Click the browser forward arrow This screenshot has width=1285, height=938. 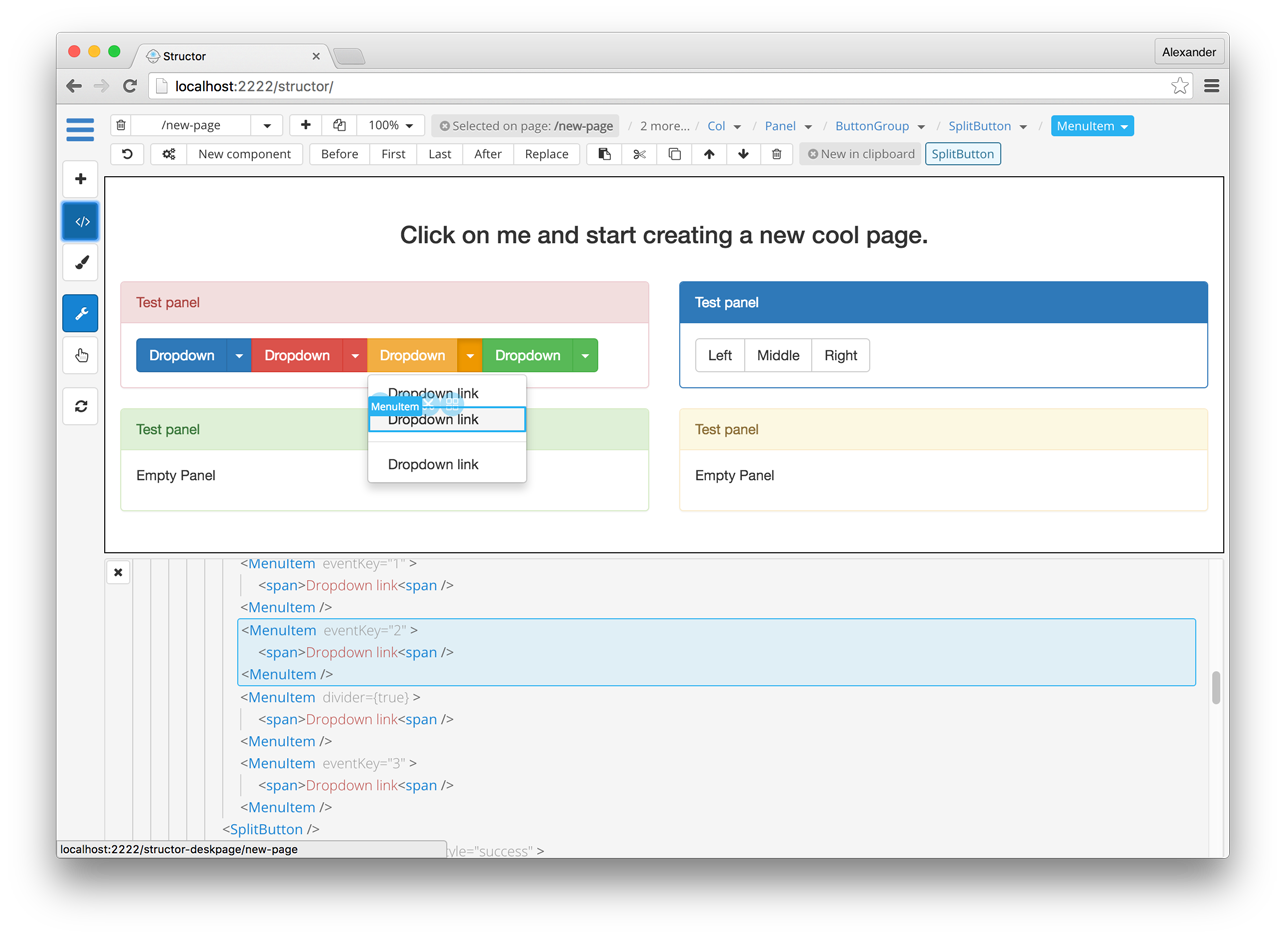[101, 86]
